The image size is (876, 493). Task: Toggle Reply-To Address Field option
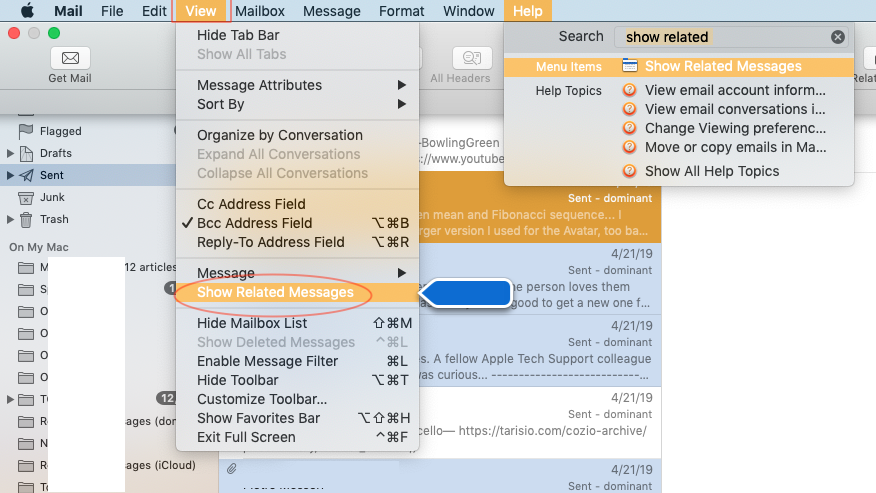297,242
